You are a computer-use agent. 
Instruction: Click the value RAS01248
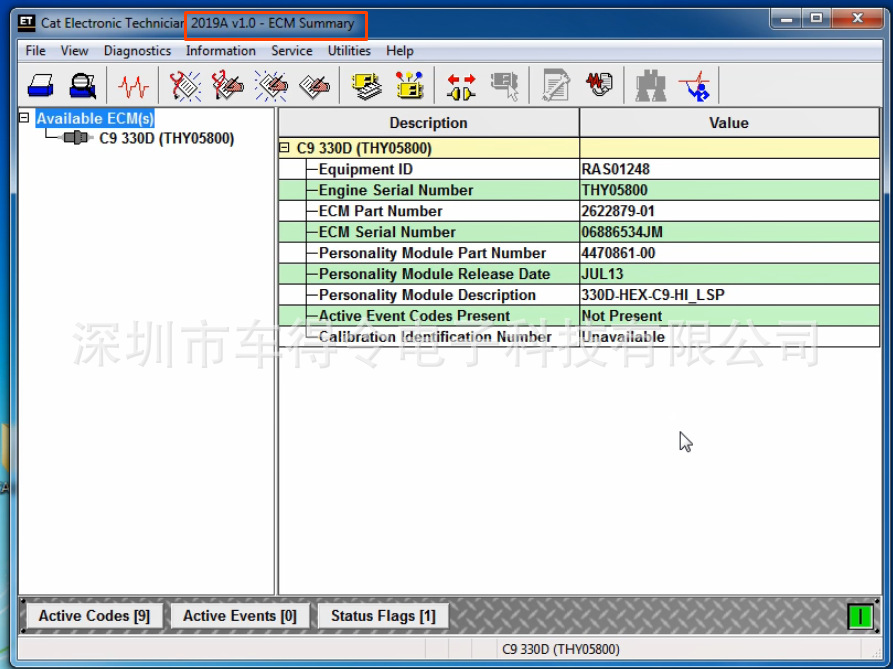[616, 169]
